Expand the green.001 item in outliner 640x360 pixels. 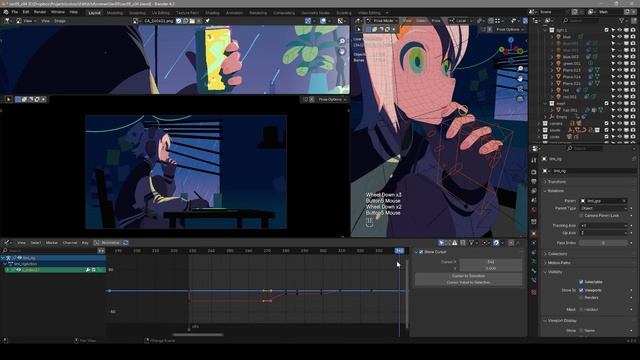tap(552, 63)
